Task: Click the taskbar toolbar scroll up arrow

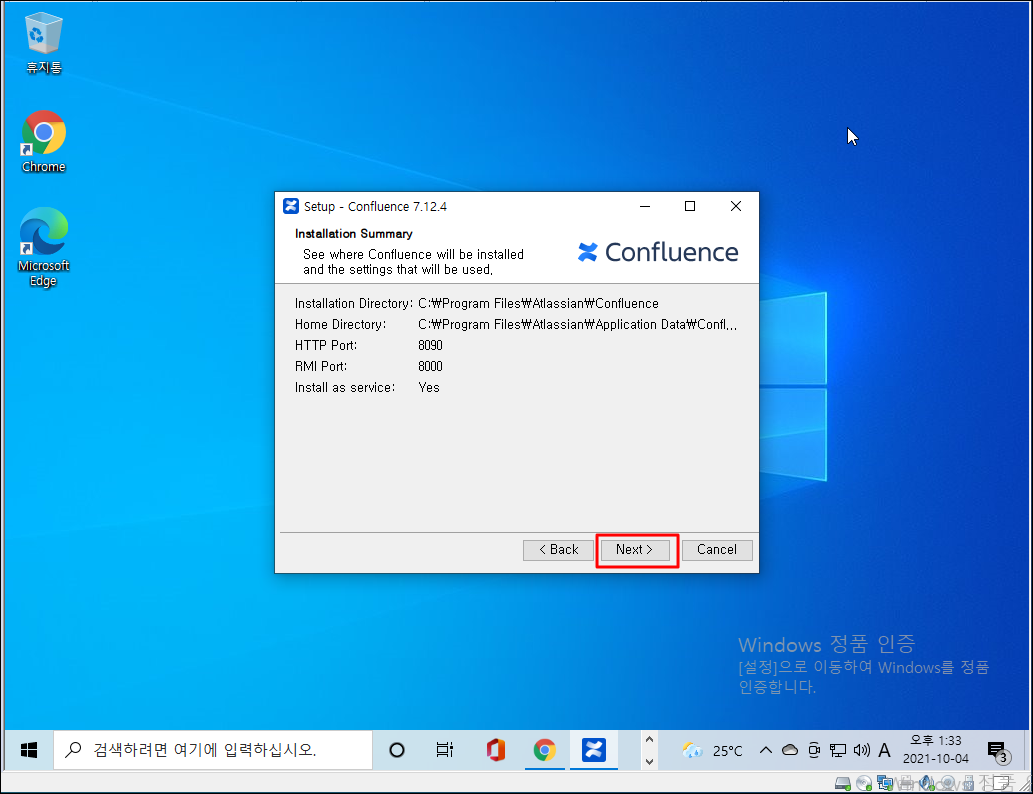Action: 649,740
